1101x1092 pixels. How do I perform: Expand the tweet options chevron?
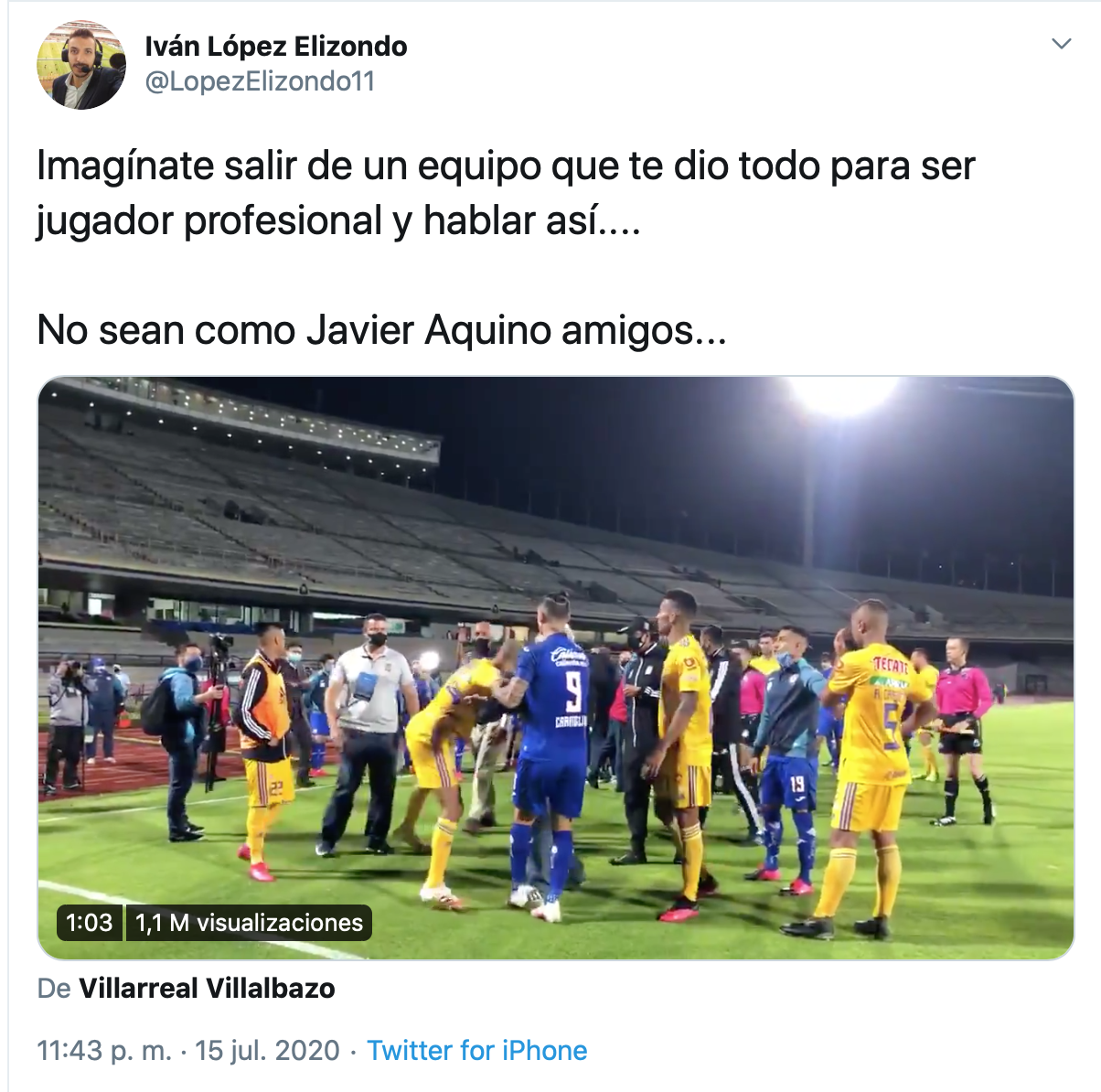[1061, 44]
